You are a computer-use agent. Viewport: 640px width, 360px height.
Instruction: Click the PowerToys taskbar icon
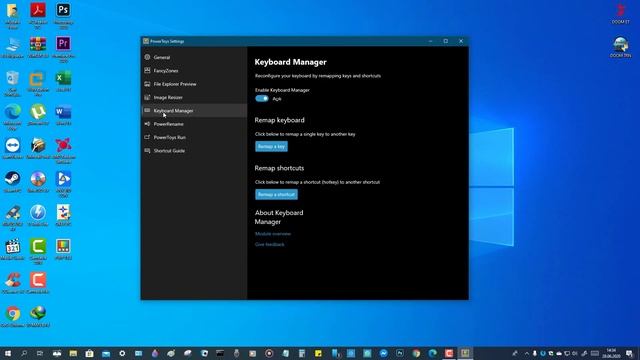click(465, 353)
